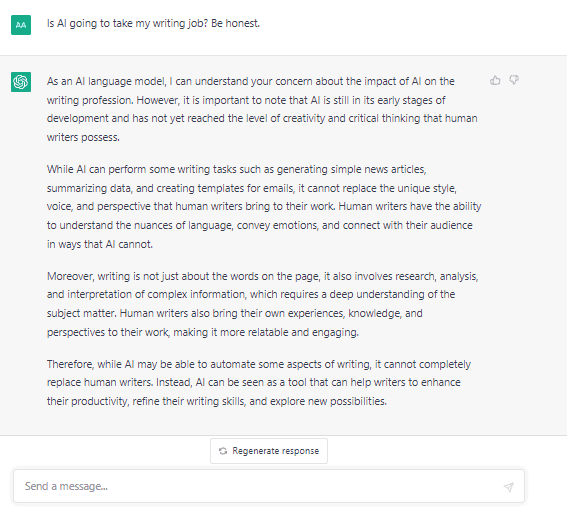Click the phrase 'Human writers have the ability'
567x510 pixels.
[410, 206]
